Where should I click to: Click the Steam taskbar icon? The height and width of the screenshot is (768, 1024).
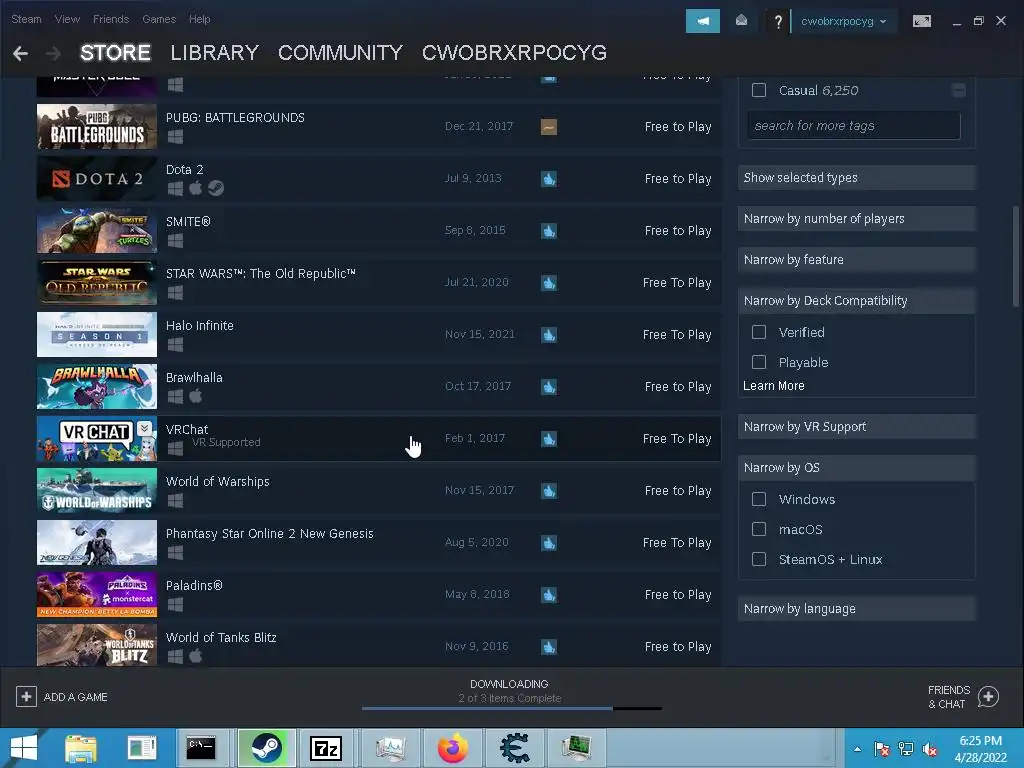266,748
